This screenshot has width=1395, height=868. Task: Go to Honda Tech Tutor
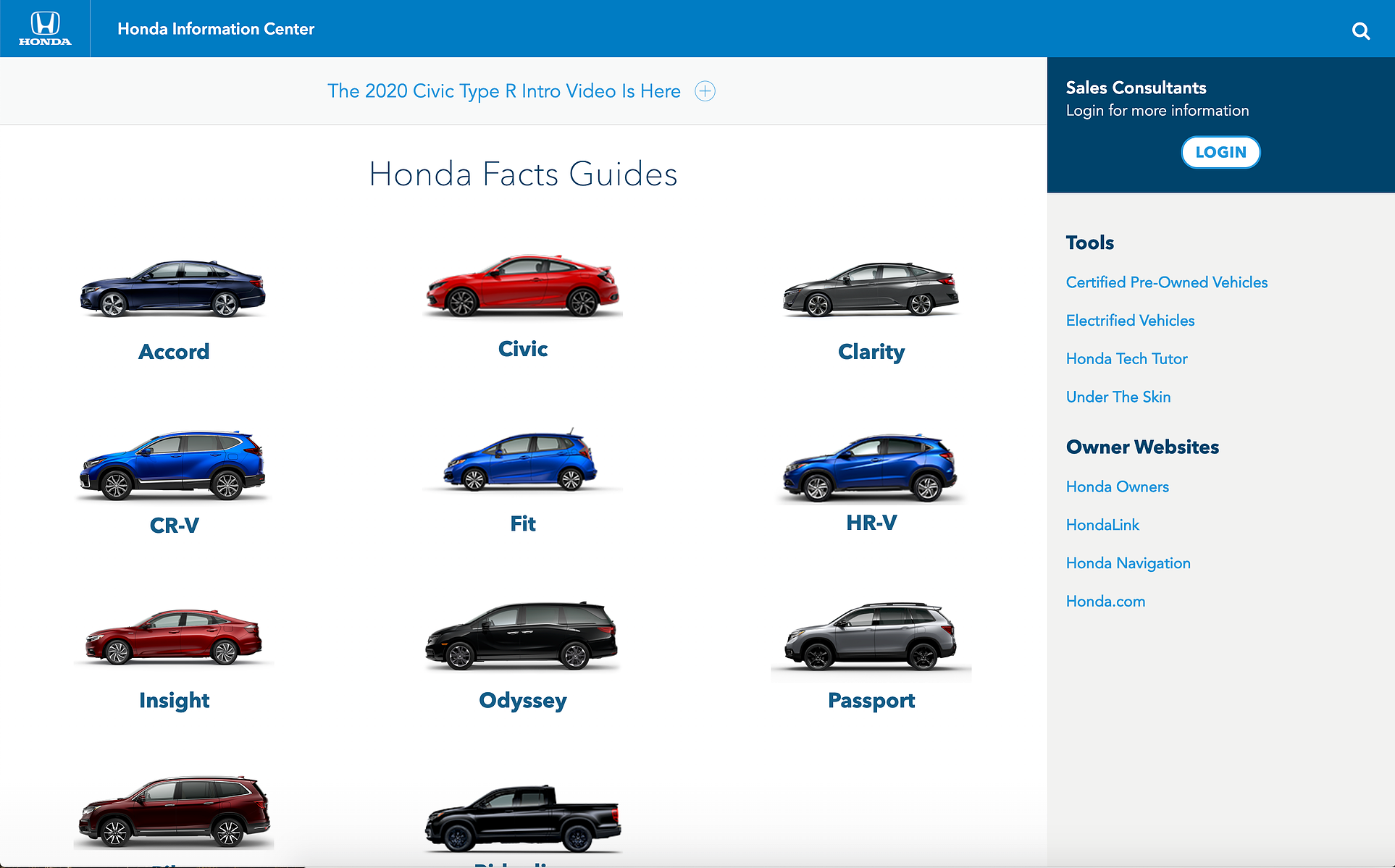coord(1126,359)
